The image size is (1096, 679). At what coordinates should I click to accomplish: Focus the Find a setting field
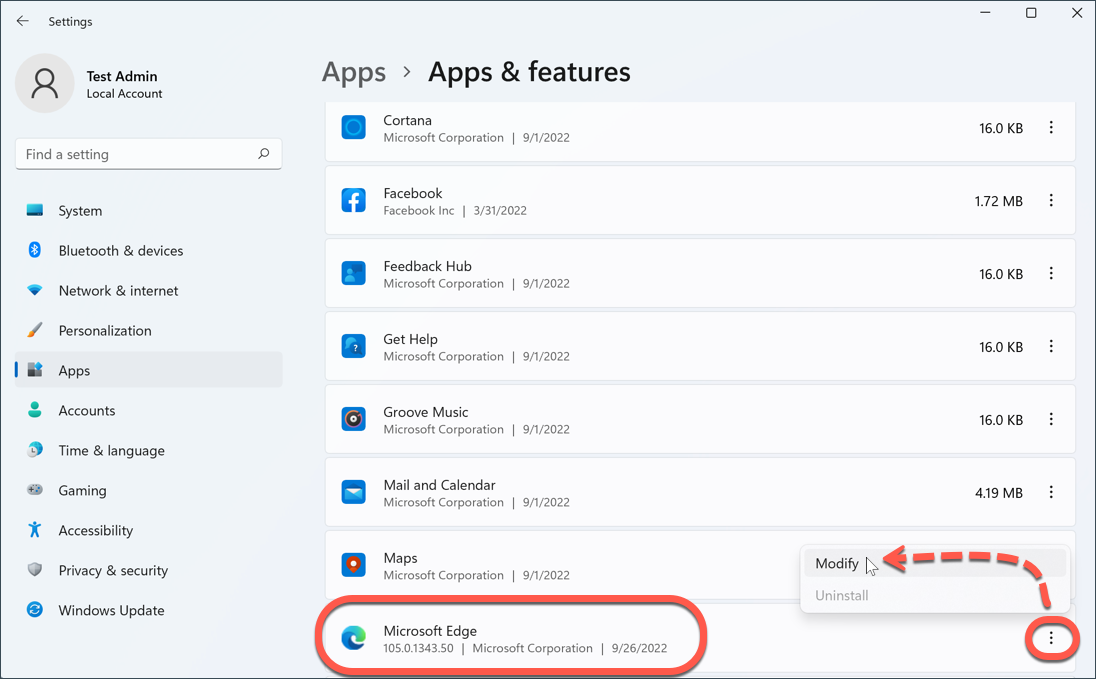[148, 154]
